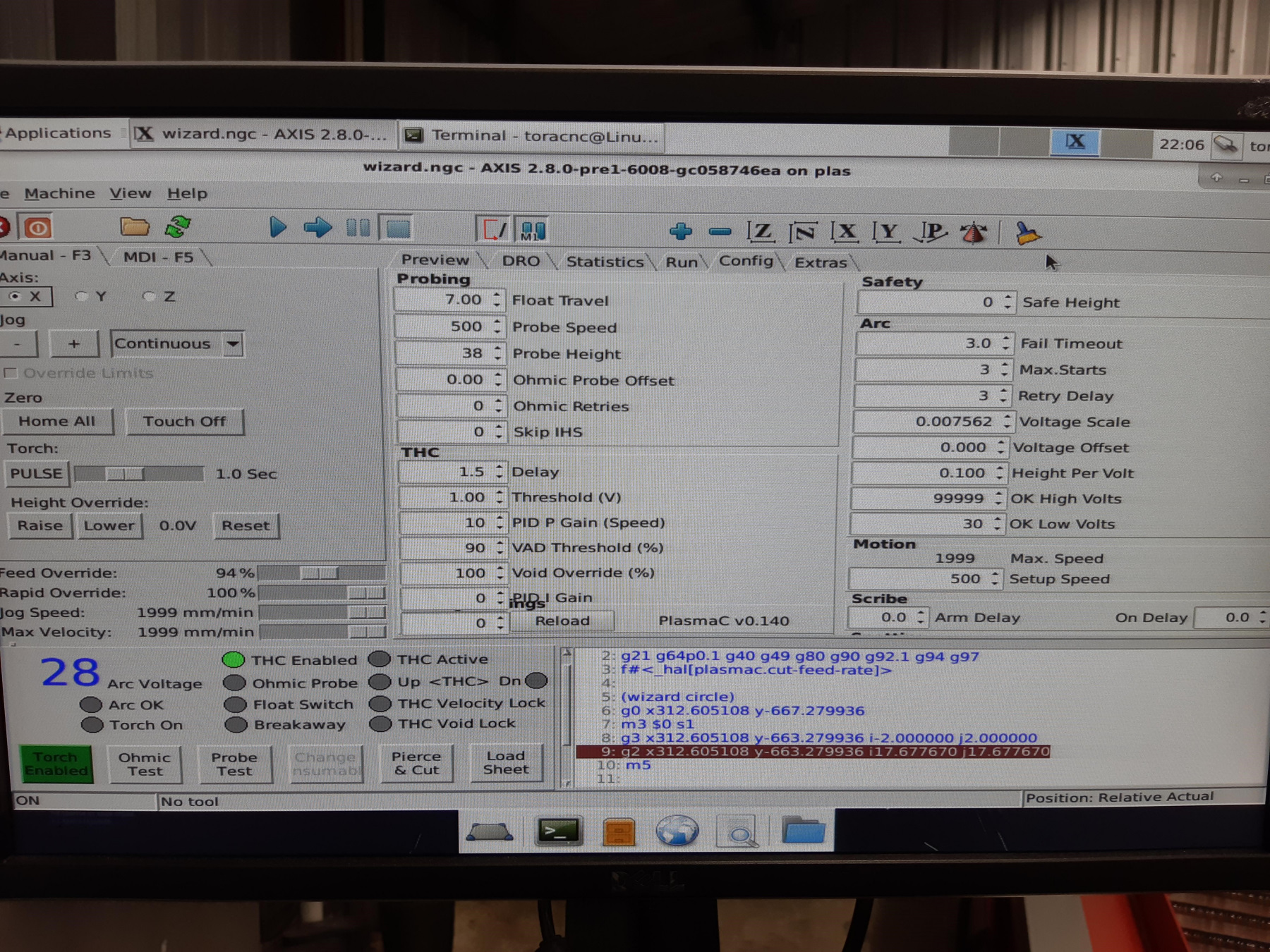Click the Reload settings button
This screenshot has width=1270, height=952.
click(562, 621)
